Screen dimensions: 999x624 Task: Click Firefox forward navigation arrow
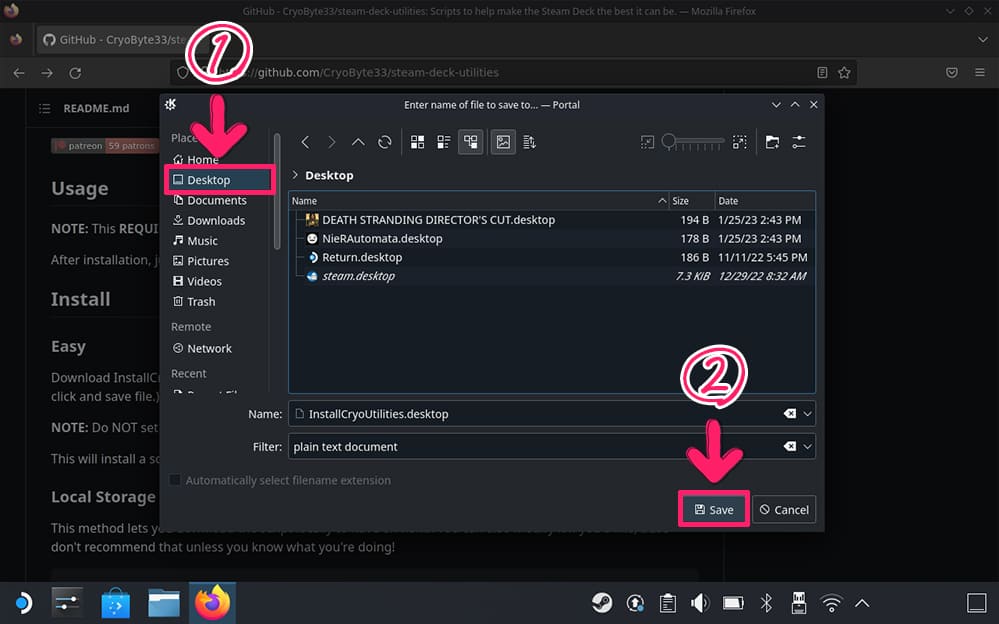47,73
